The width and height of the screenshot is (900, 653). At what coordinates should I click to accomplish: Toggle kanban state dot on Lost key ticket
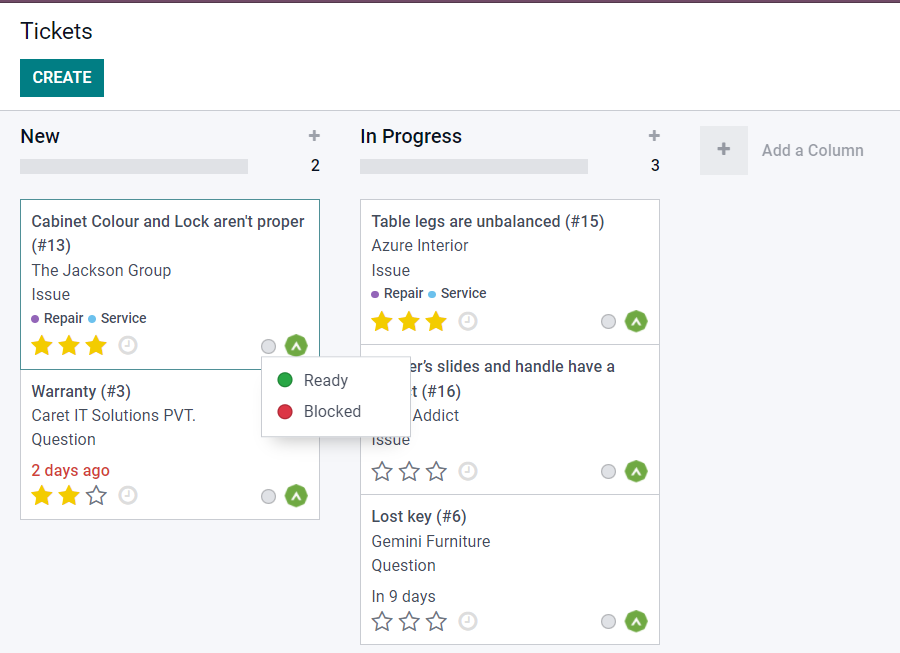point(608,622)
